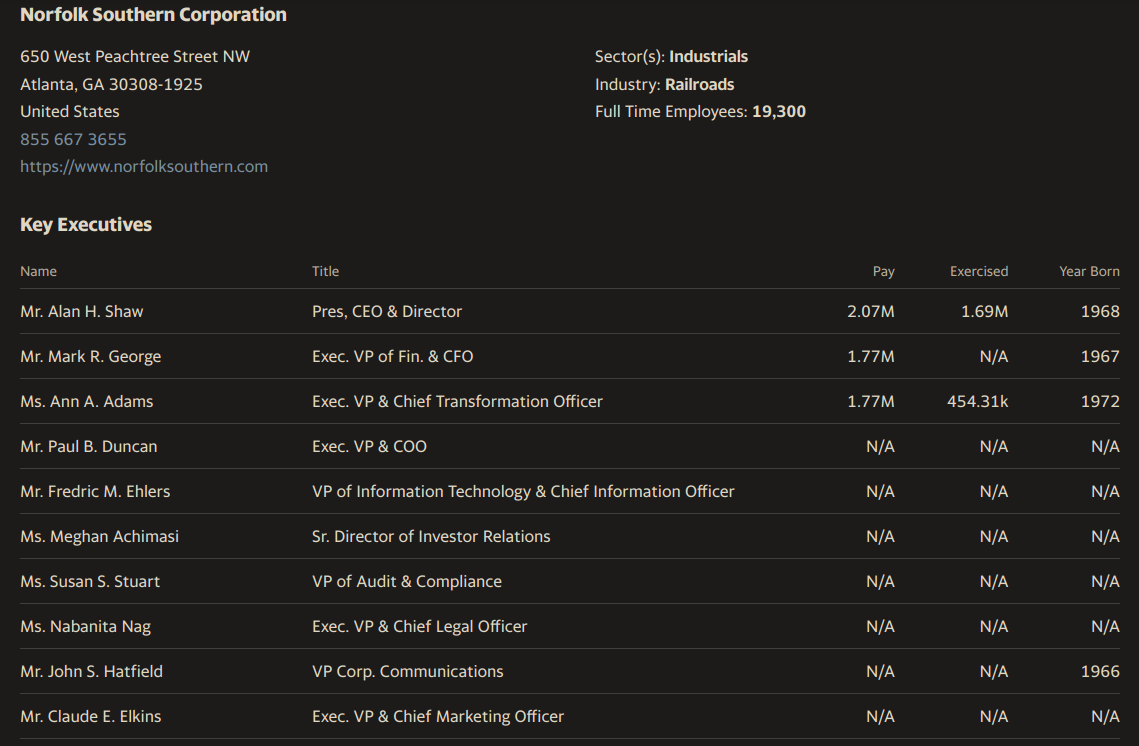Open the norfolksouthern.com website link
This screenshot has width=1139, height=746.
tap(144, 166)
